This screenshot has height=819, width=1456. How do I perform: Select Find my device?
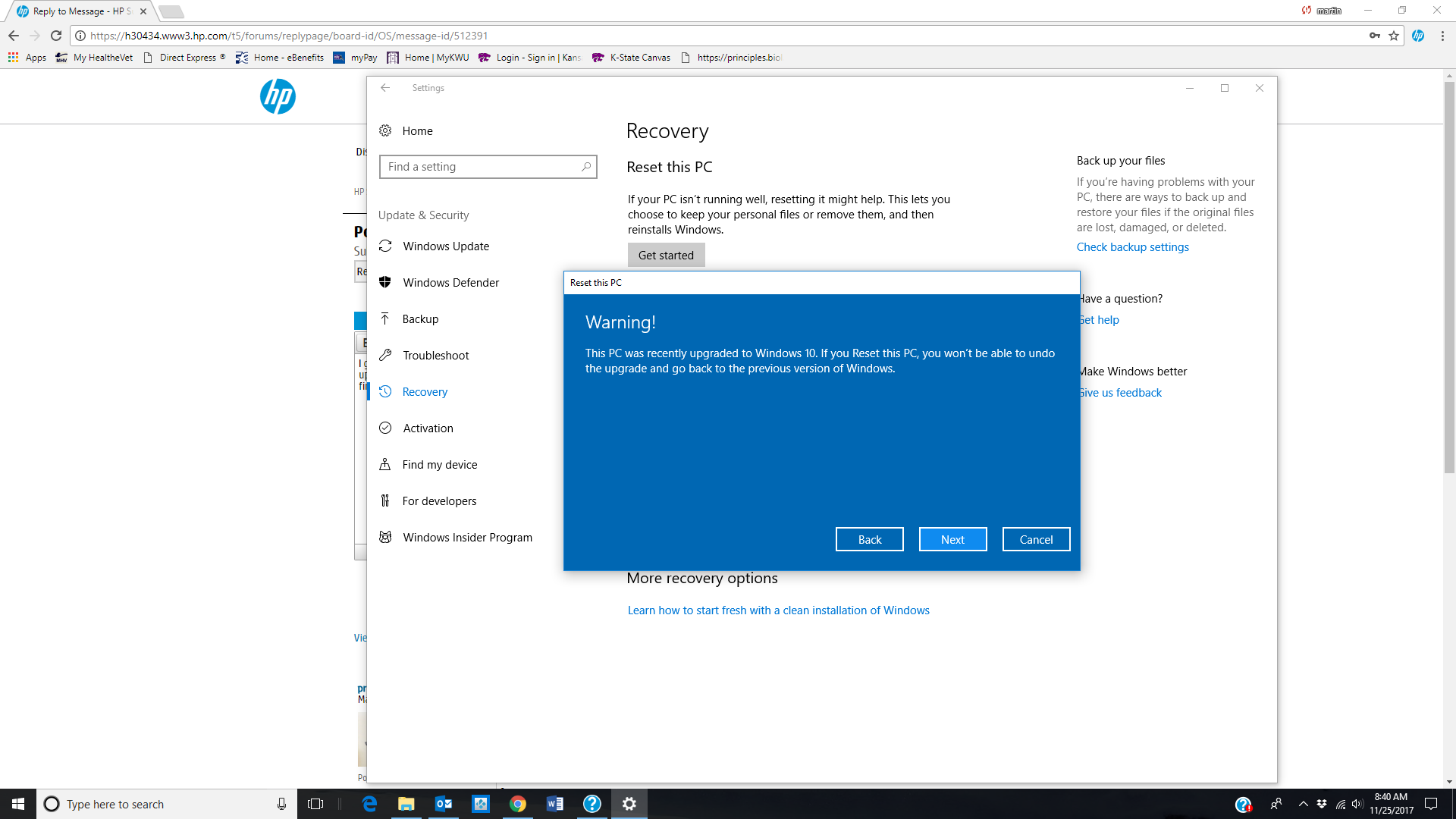point(439,465)
